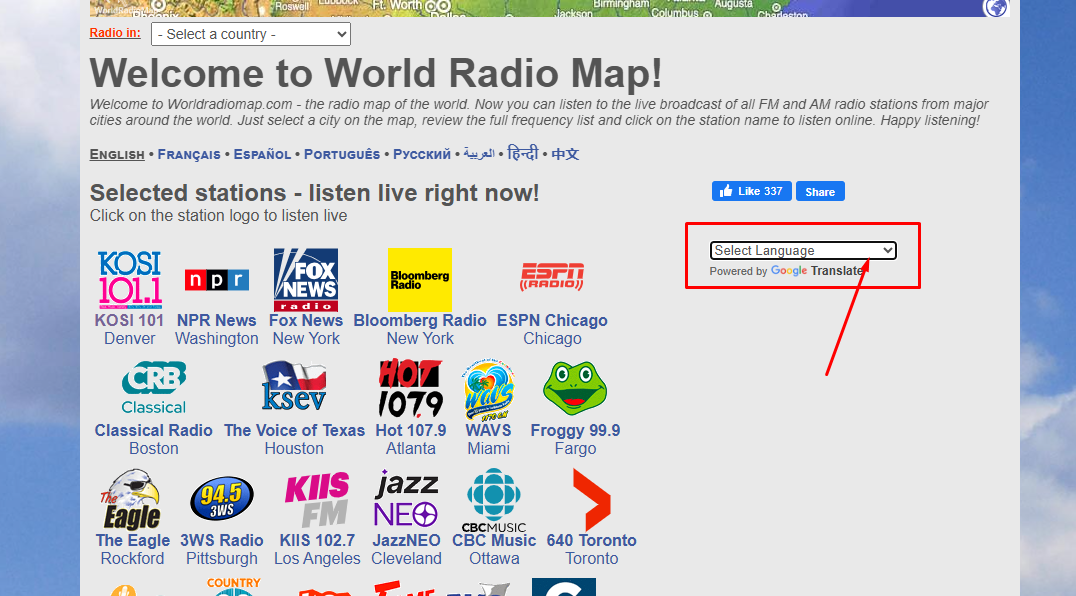Click the Hot 107.9 logo
The height and width of the screenshot is (596, 1076).
point(411,388)
